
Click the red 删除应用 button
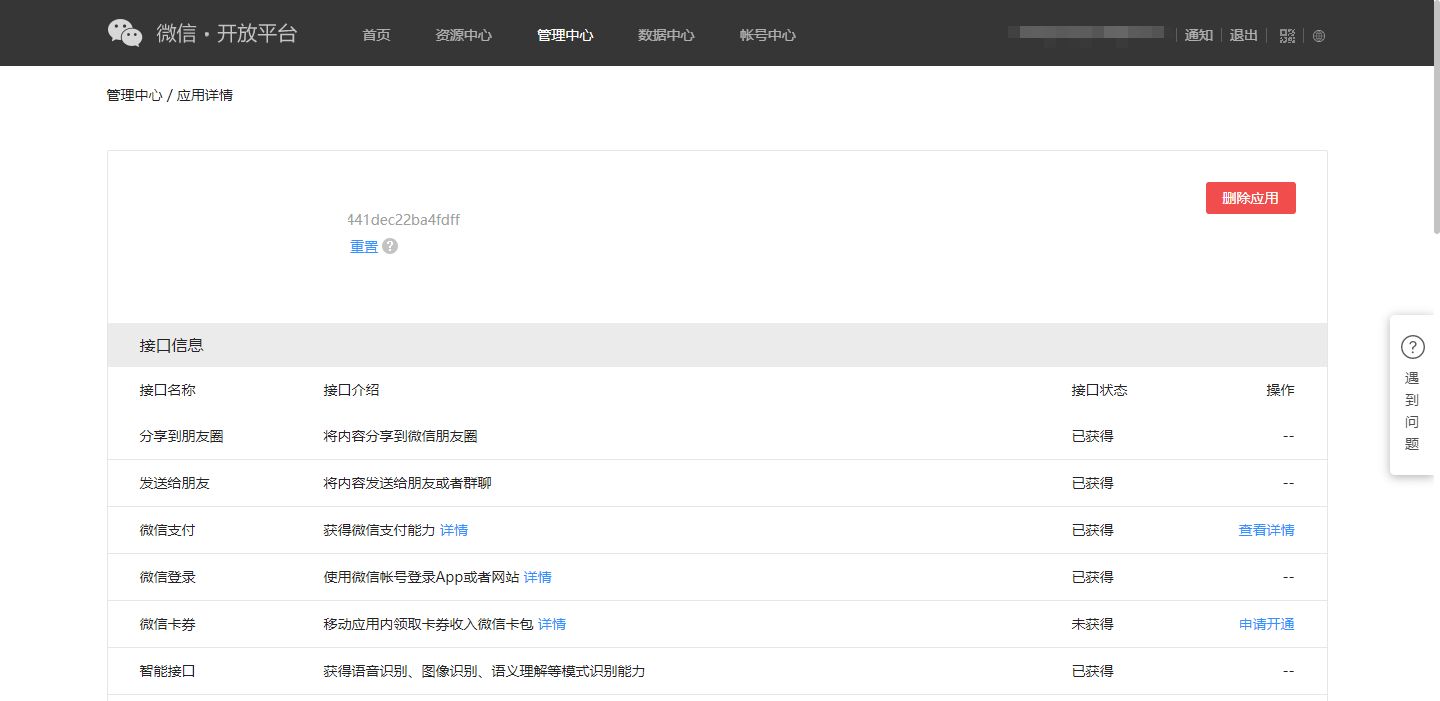(1250, 198)
